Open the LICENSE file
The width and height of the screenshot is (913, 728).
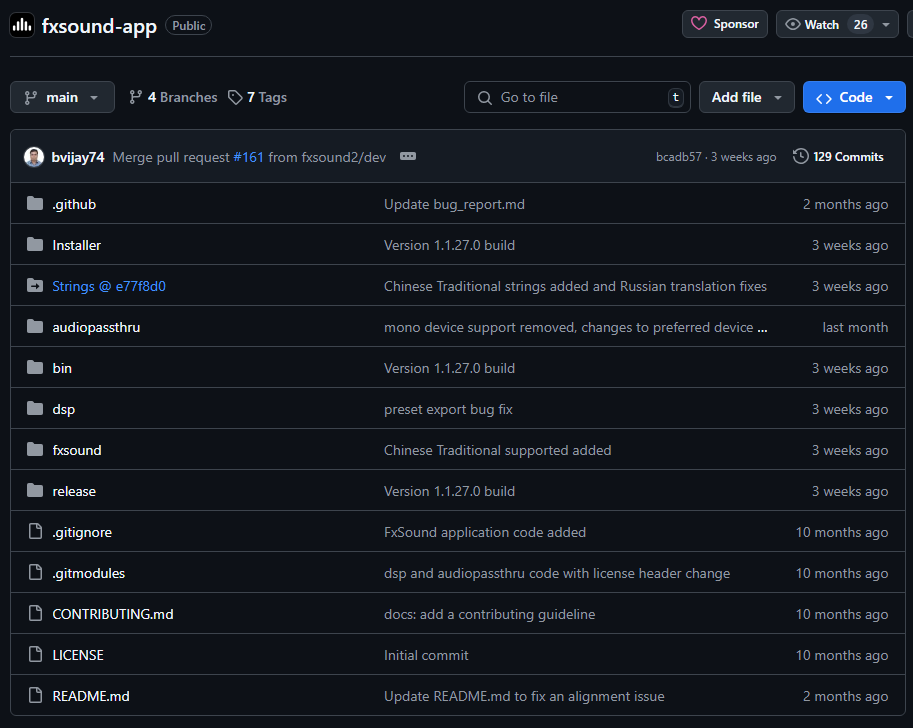(x=78, y=655)
